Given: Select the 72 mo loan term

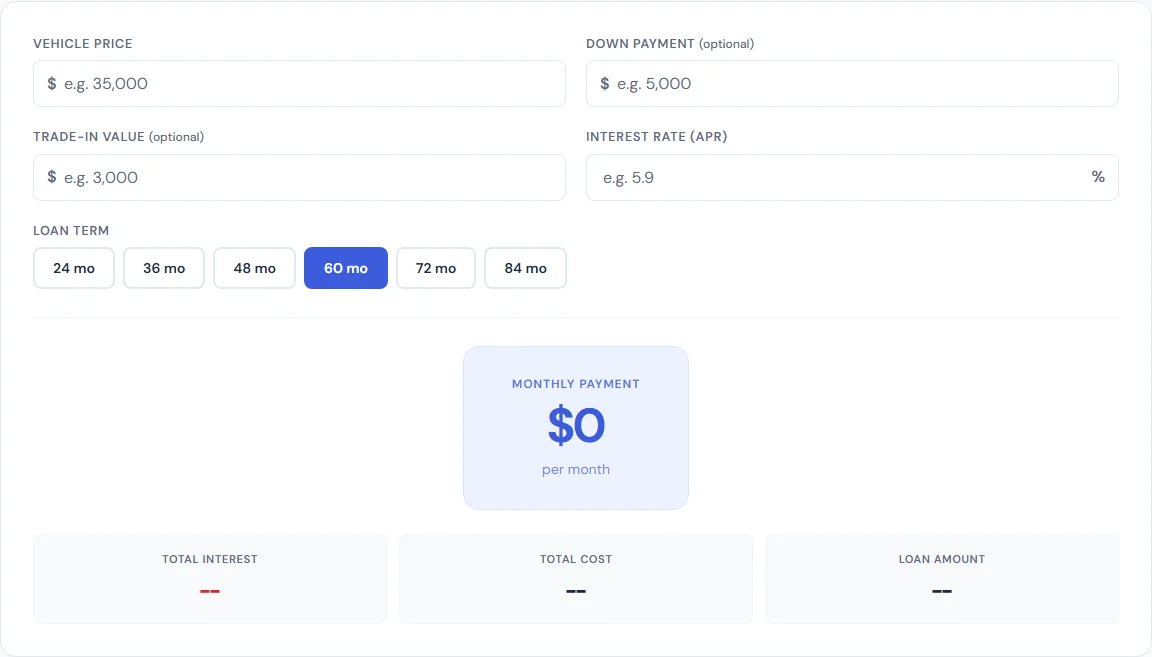Looking at the screenshot, I should click(x=435, y=268).
